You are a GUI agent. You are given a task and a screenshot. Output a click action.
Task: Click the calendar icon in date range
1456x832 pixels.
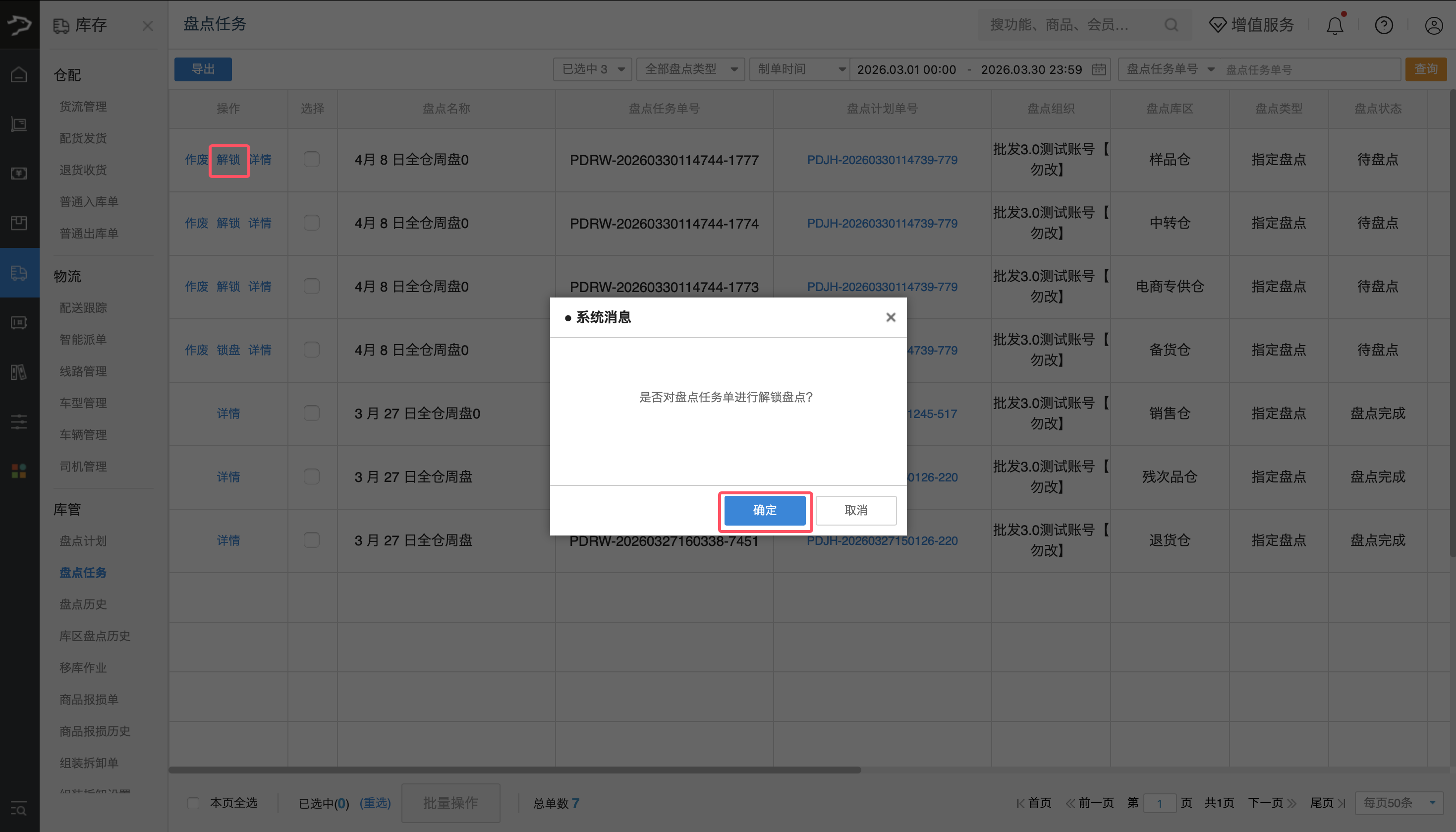pyautogui.click(x=1099, y=70)
